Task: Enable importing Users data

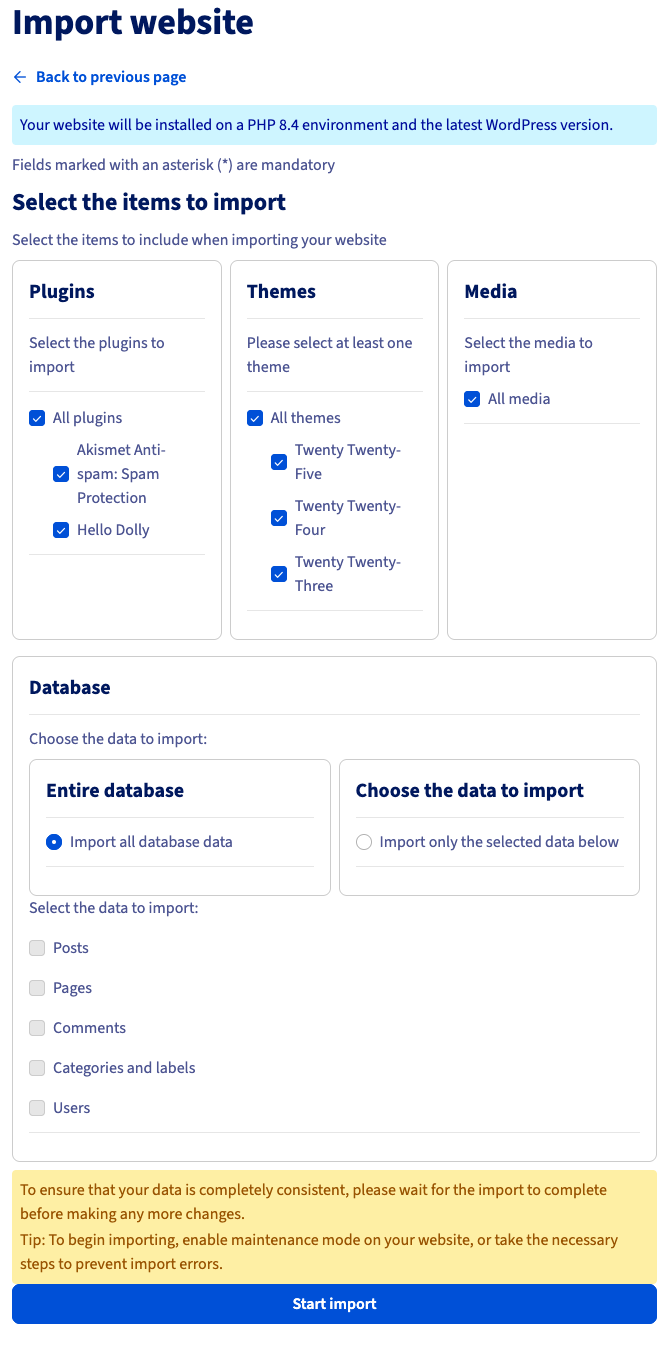Action: pyautogui.click(x=37, y=1107)
